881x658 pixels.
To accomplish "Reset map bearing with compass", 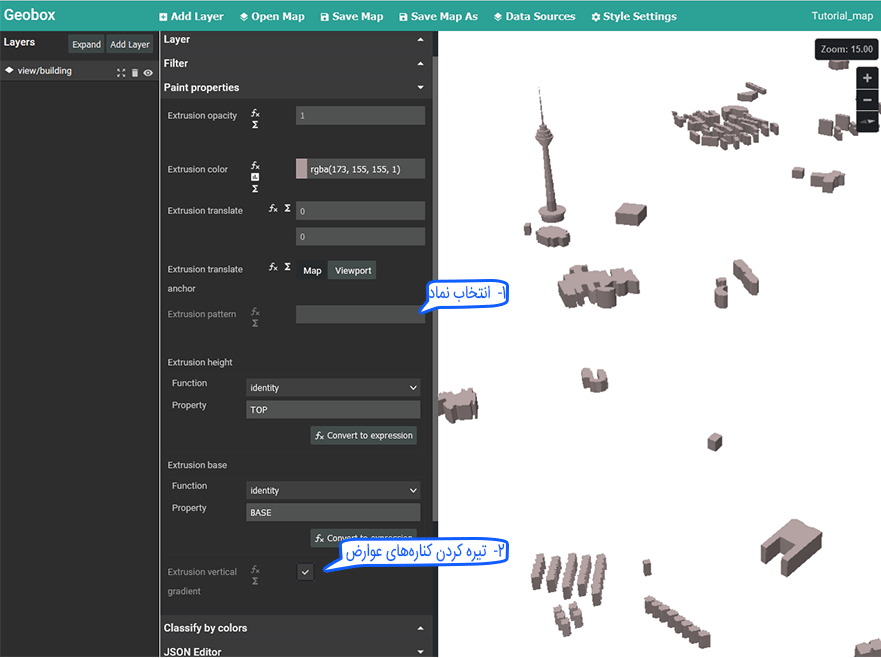I will click(x=867, y=121).
